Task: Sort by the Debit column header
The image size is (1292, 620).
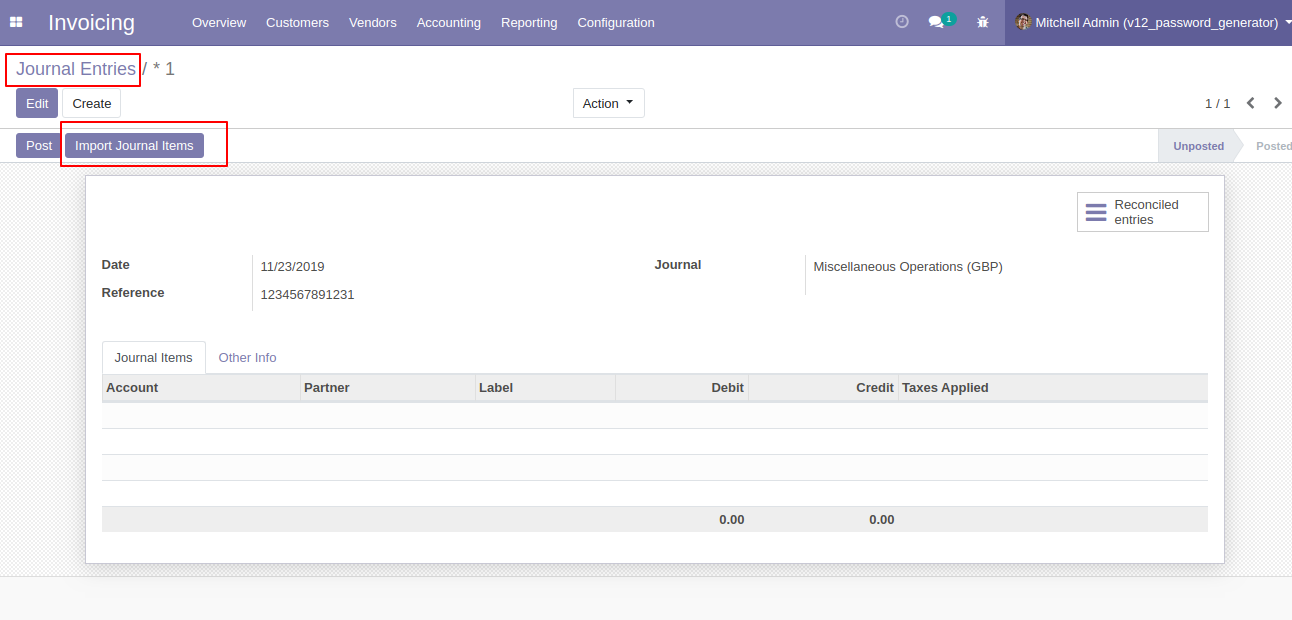Action: 682,388
